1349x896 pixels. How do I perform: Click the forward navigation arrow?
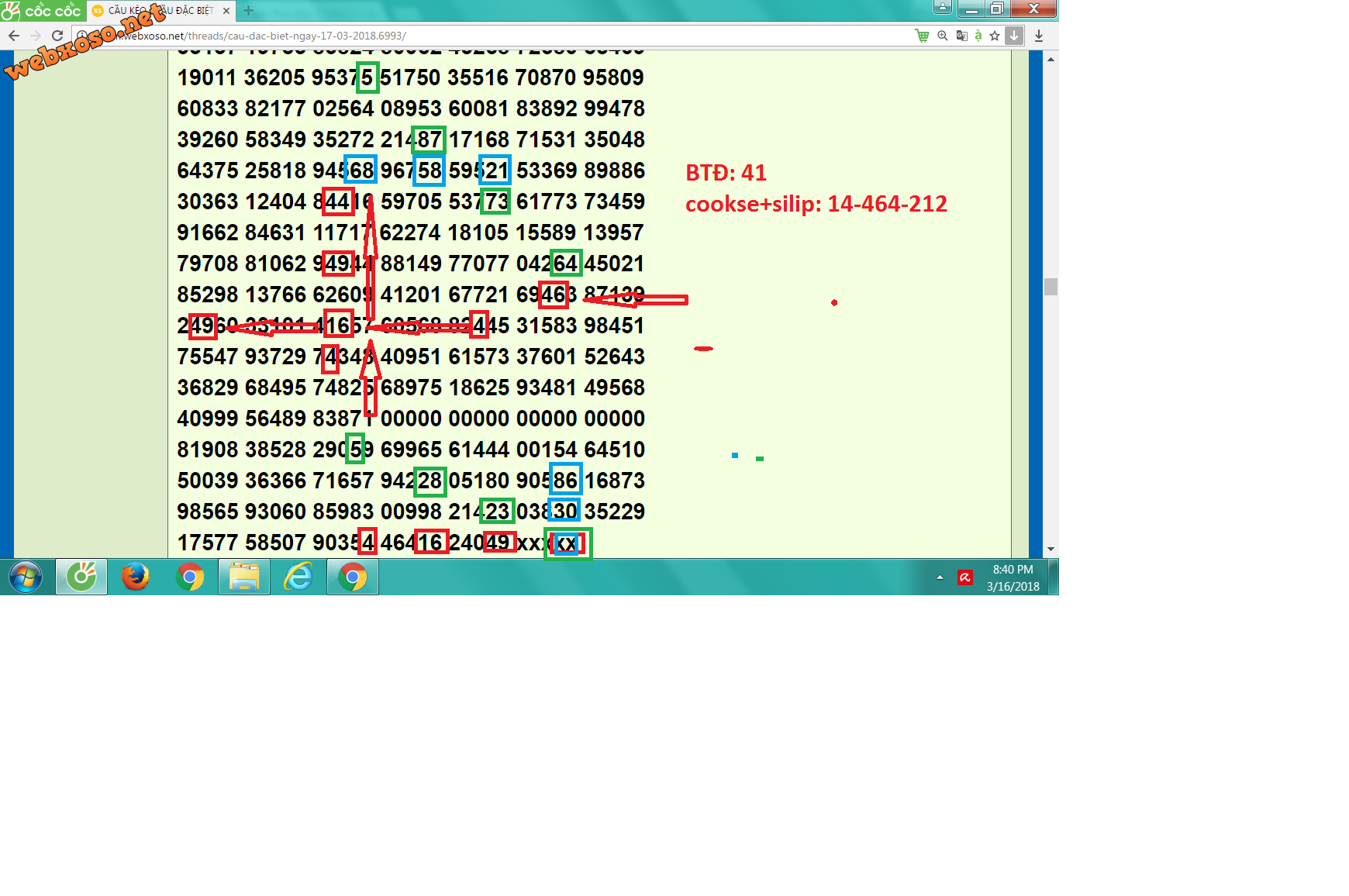click(36, 36)
